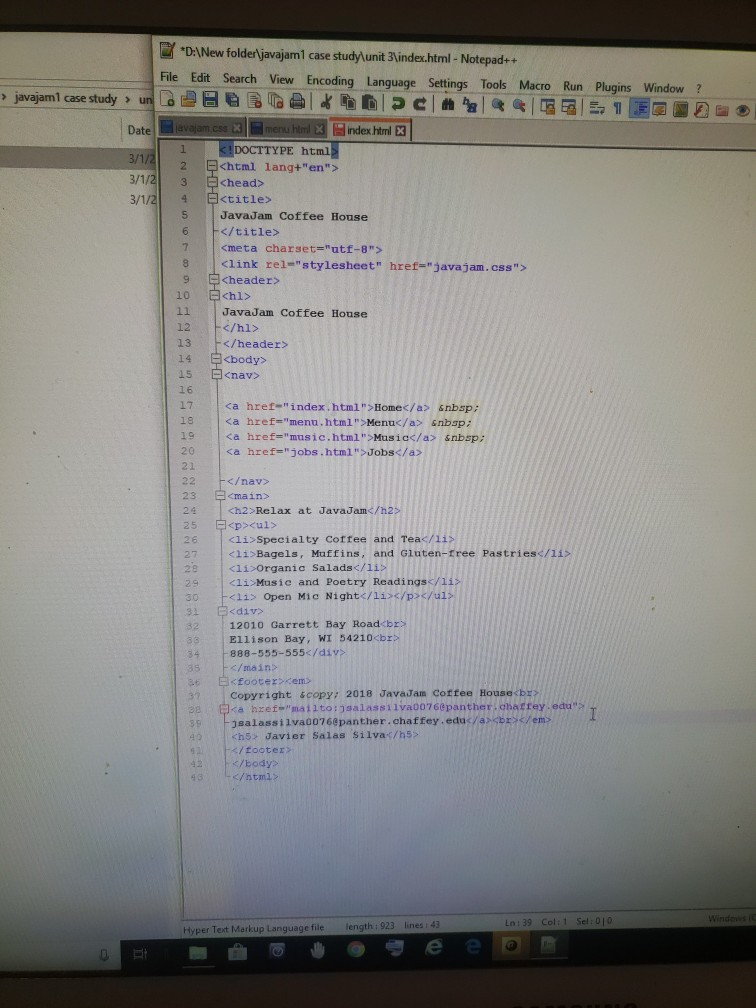Save the current file via toolbar

(210, 100)
